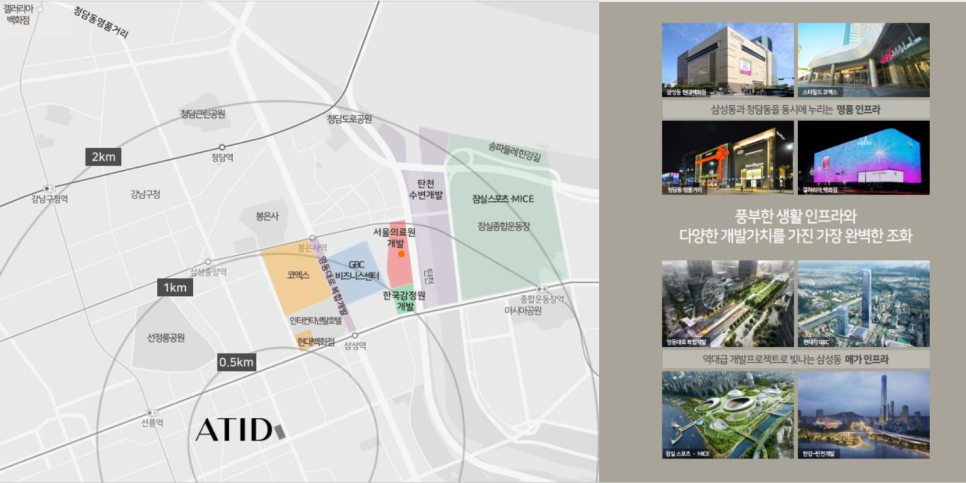Click the 갤러리아 백화점 map marker circle
This screenshot has width=966, height=483.
tap(41, 10)
